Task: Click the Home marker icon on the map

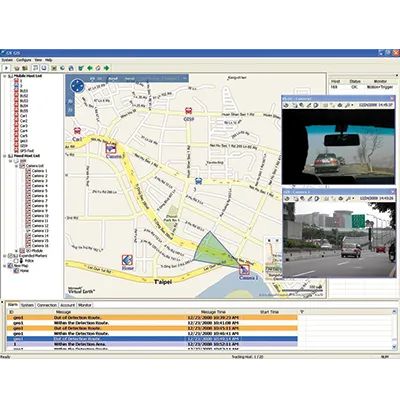Action: point(127,260)
